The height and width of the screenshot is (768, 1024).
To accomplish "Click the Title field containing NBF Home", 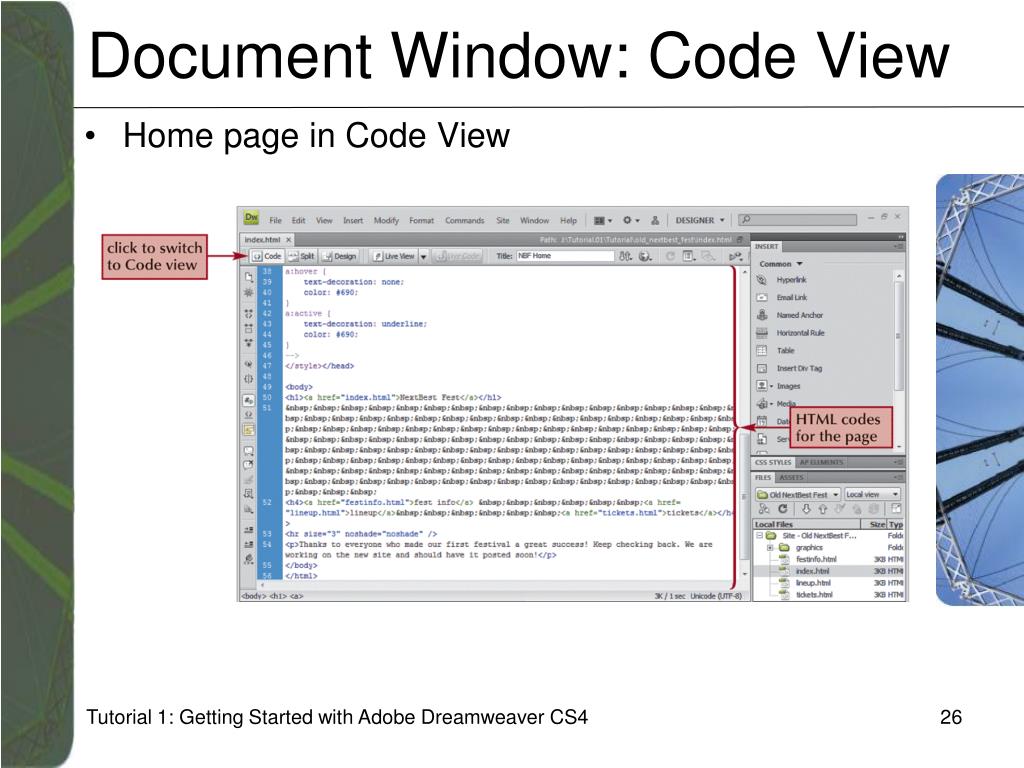I will tap(566, 256).
